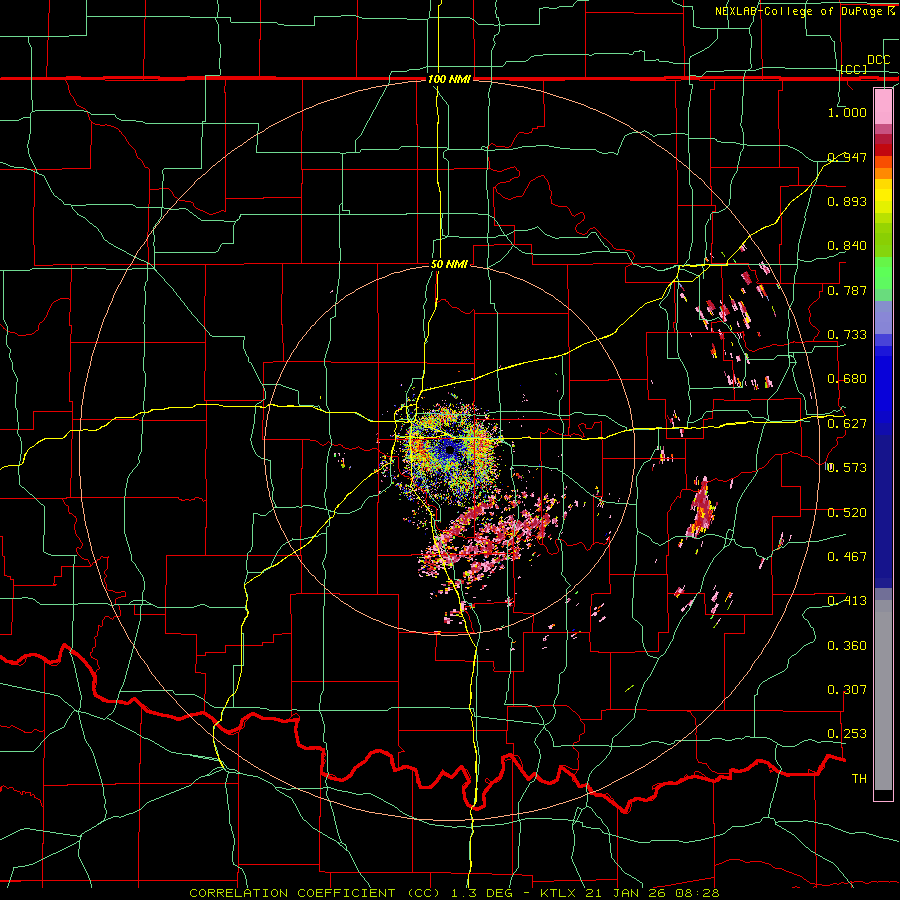This screenshot has width=900, height=900.
Task: Click the 0.573 legend value
Action: click(847, 468)
